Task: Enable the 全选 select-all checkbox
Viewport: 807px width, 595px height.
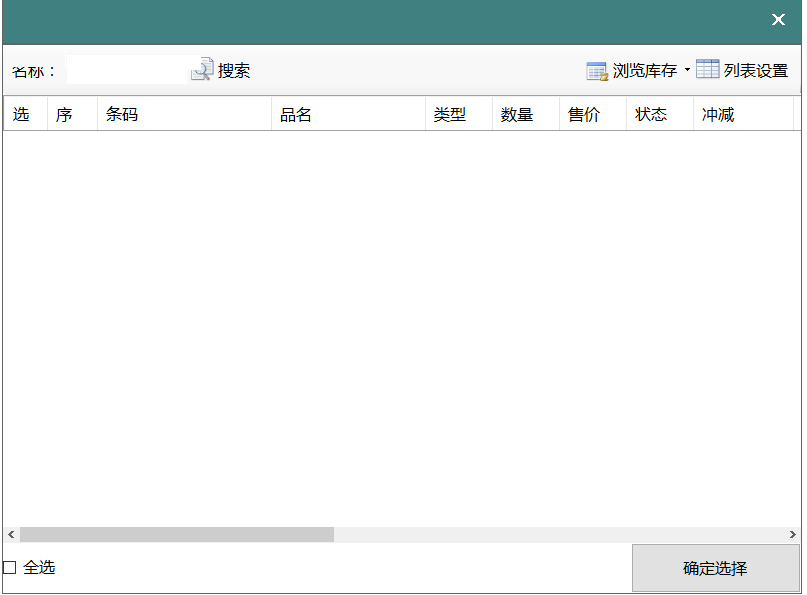Action: pyautogui.click(x=9, y=567)
